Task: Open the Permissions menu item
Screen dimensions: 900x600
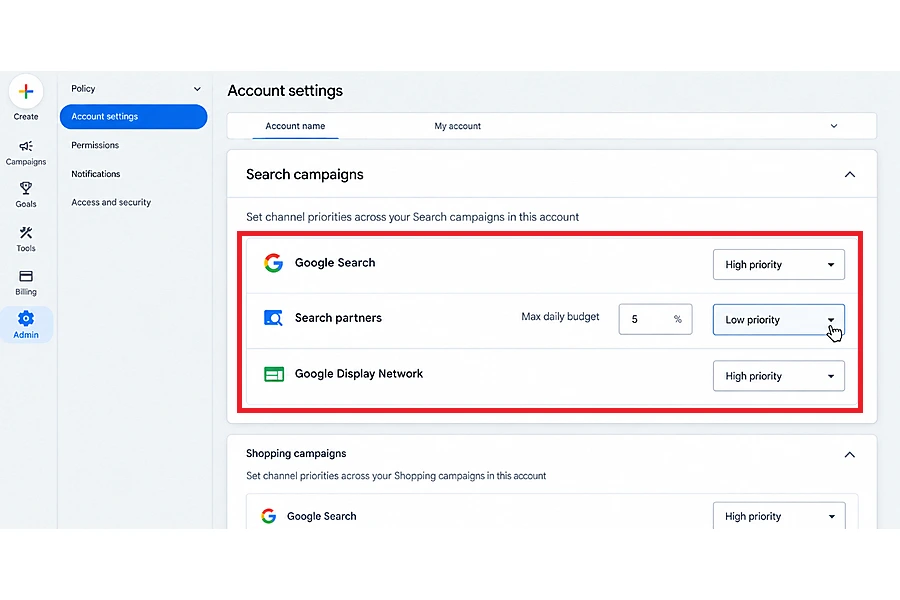Action: point(95,145)
